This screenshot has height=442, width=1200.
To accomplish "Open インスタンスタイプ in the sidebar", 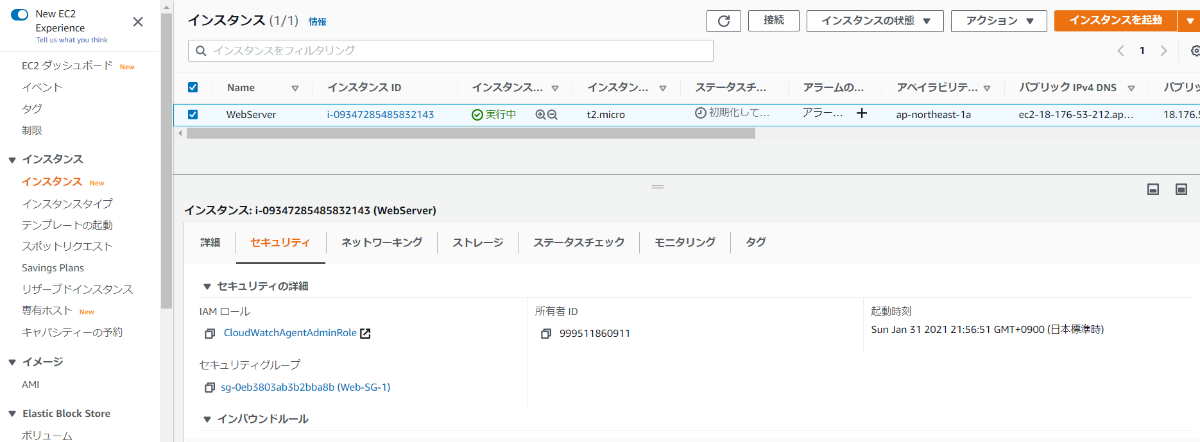I will (67, 204).
